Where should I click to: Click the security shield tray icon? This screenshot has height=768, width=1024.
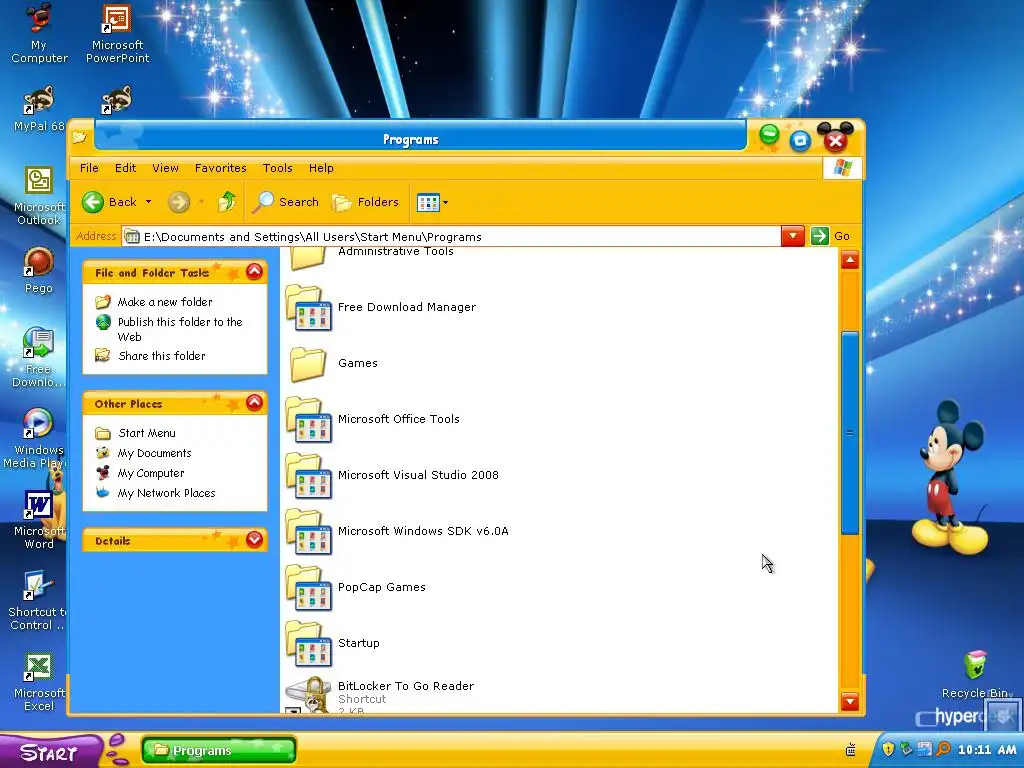click(x=888, y=749)
